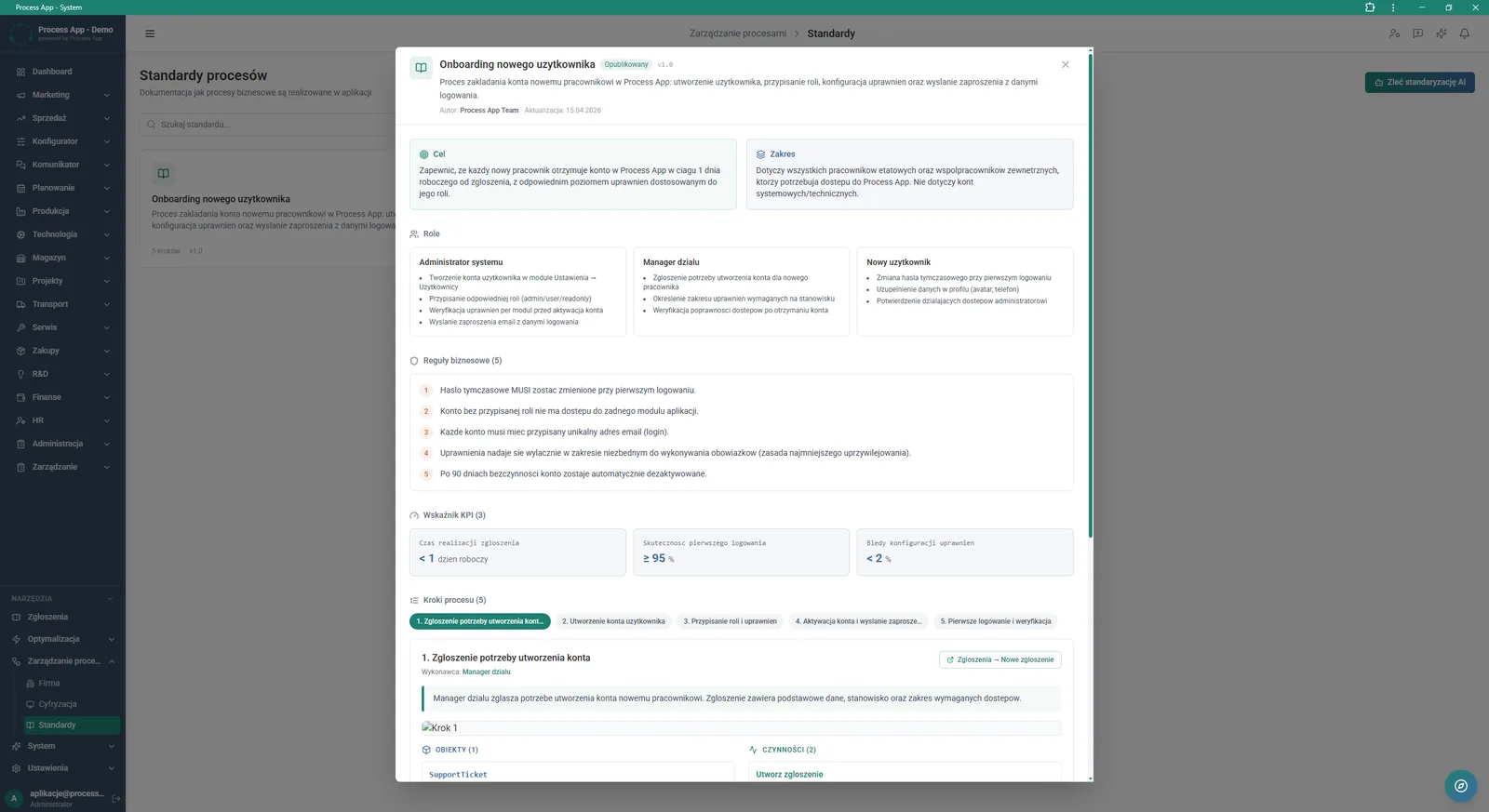Click the Planowanie calendar icon

click(x=20, y=188)
